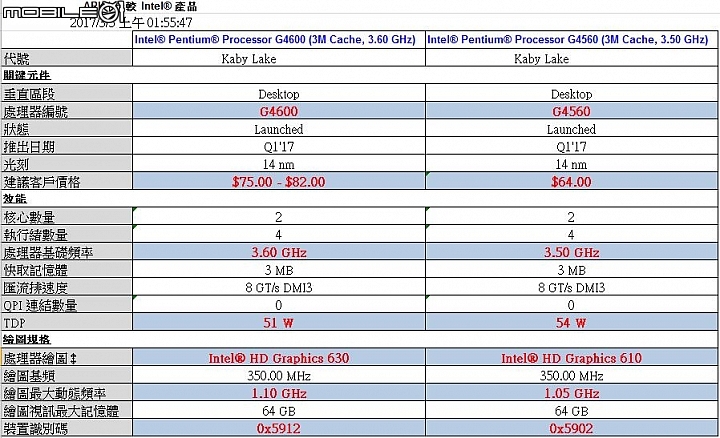This screenshot has width=720, height=438.
Task: Select the 0x5902 device ID cell
Action: [571, 429]
